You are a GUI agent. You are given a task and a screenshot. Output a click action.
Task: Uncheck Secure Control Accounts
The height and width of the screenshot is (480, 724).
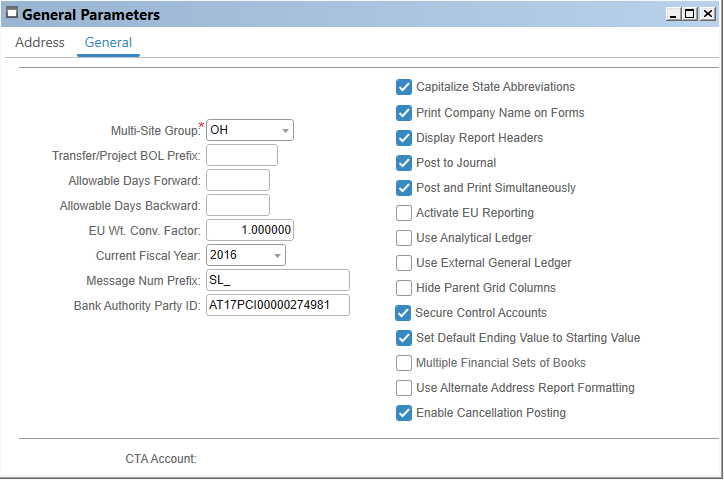pyautogui.click(x=404, y=312)
